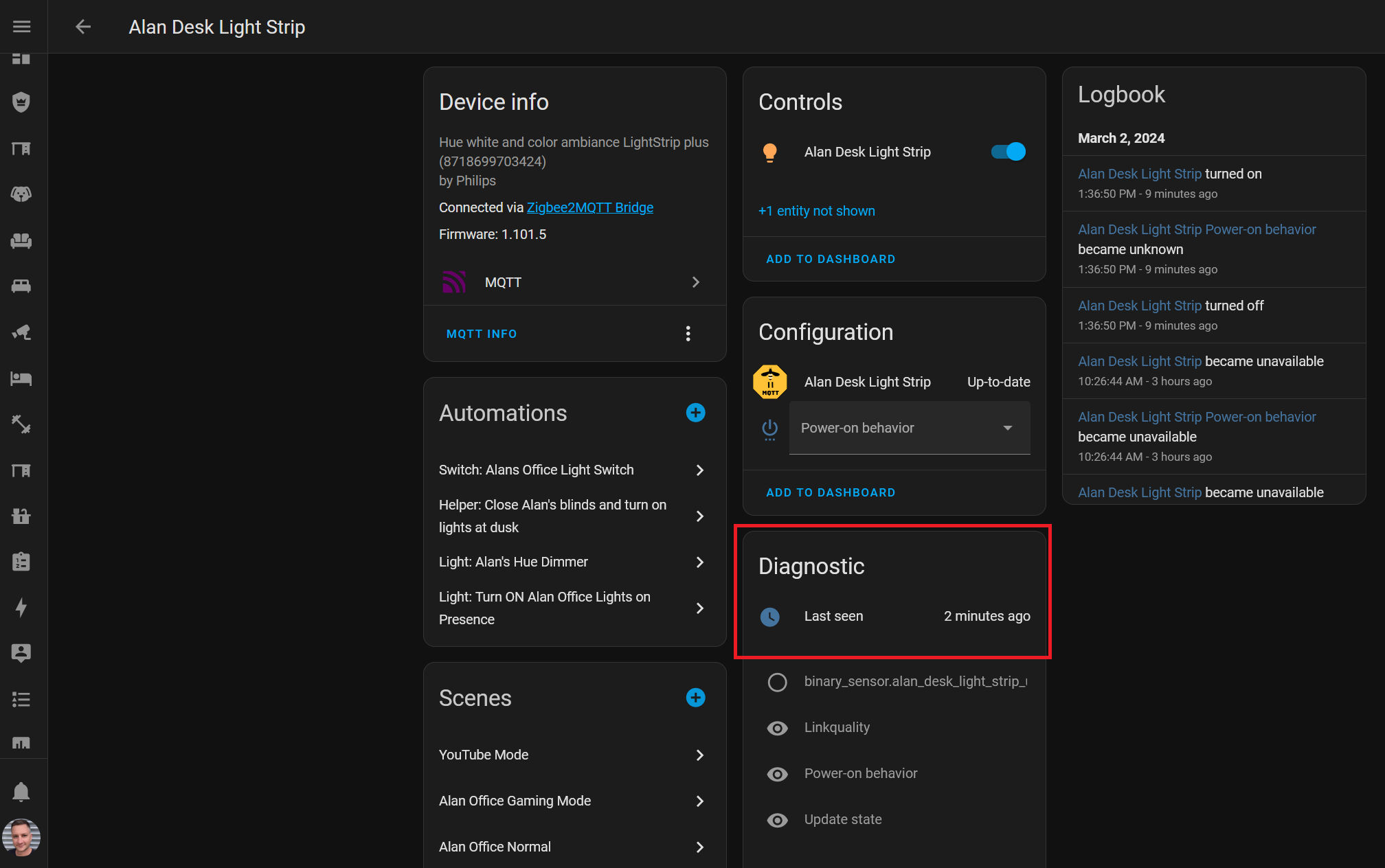Add a new automation with plus icon
1385x868 pixels.
(x=695, y=413)
